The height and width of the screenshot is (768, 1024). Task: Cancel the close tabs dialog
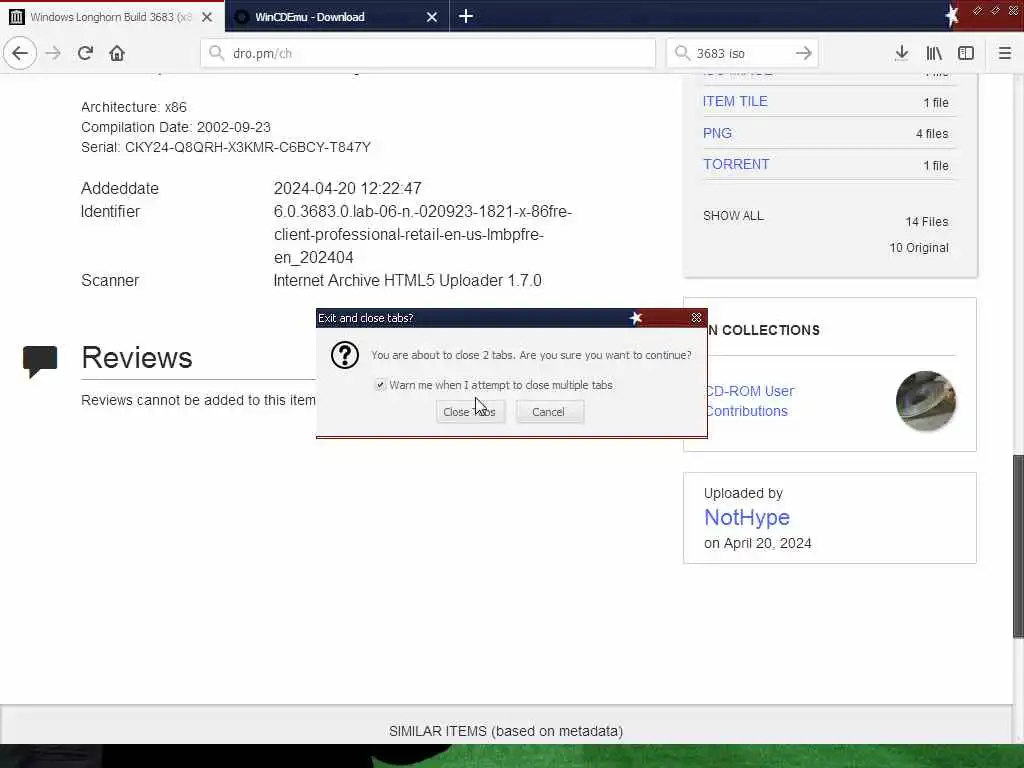click(549, 412)
